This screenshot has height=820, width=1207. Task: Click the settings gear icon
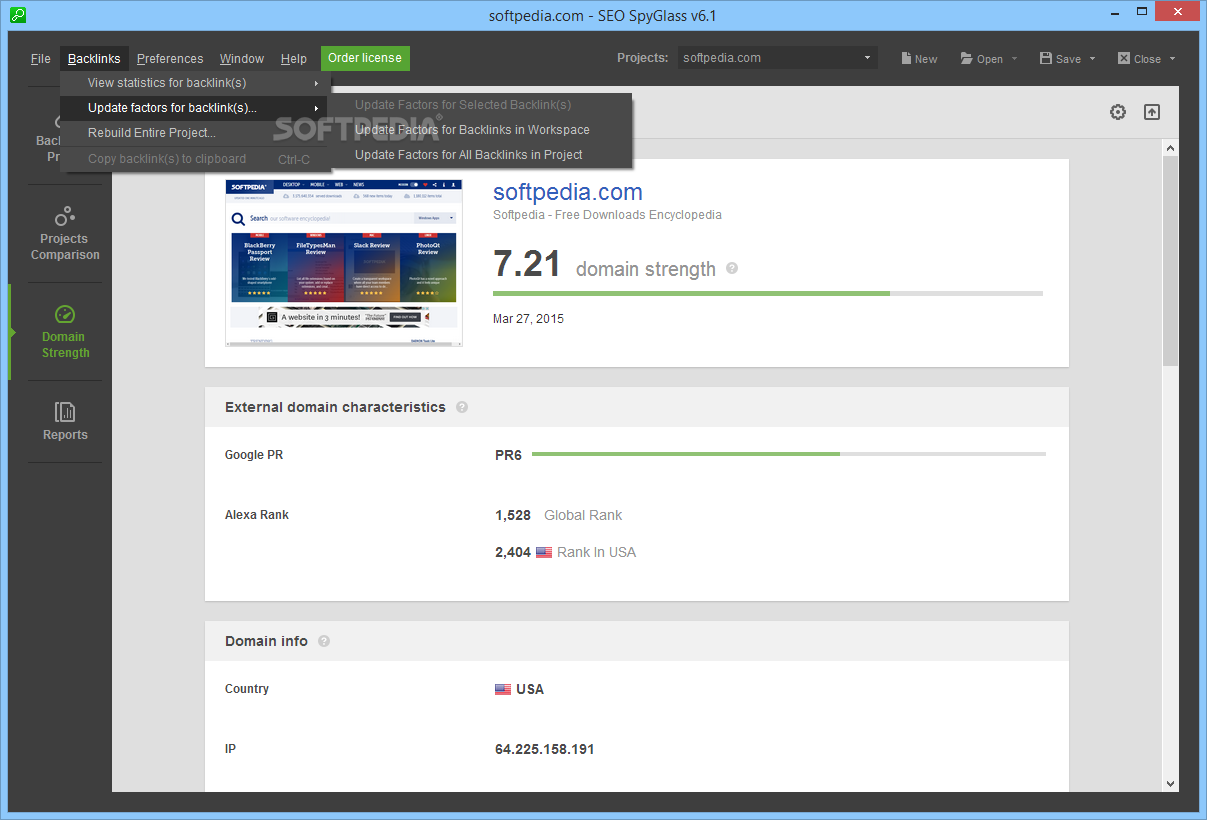(x=1118, y=112)
